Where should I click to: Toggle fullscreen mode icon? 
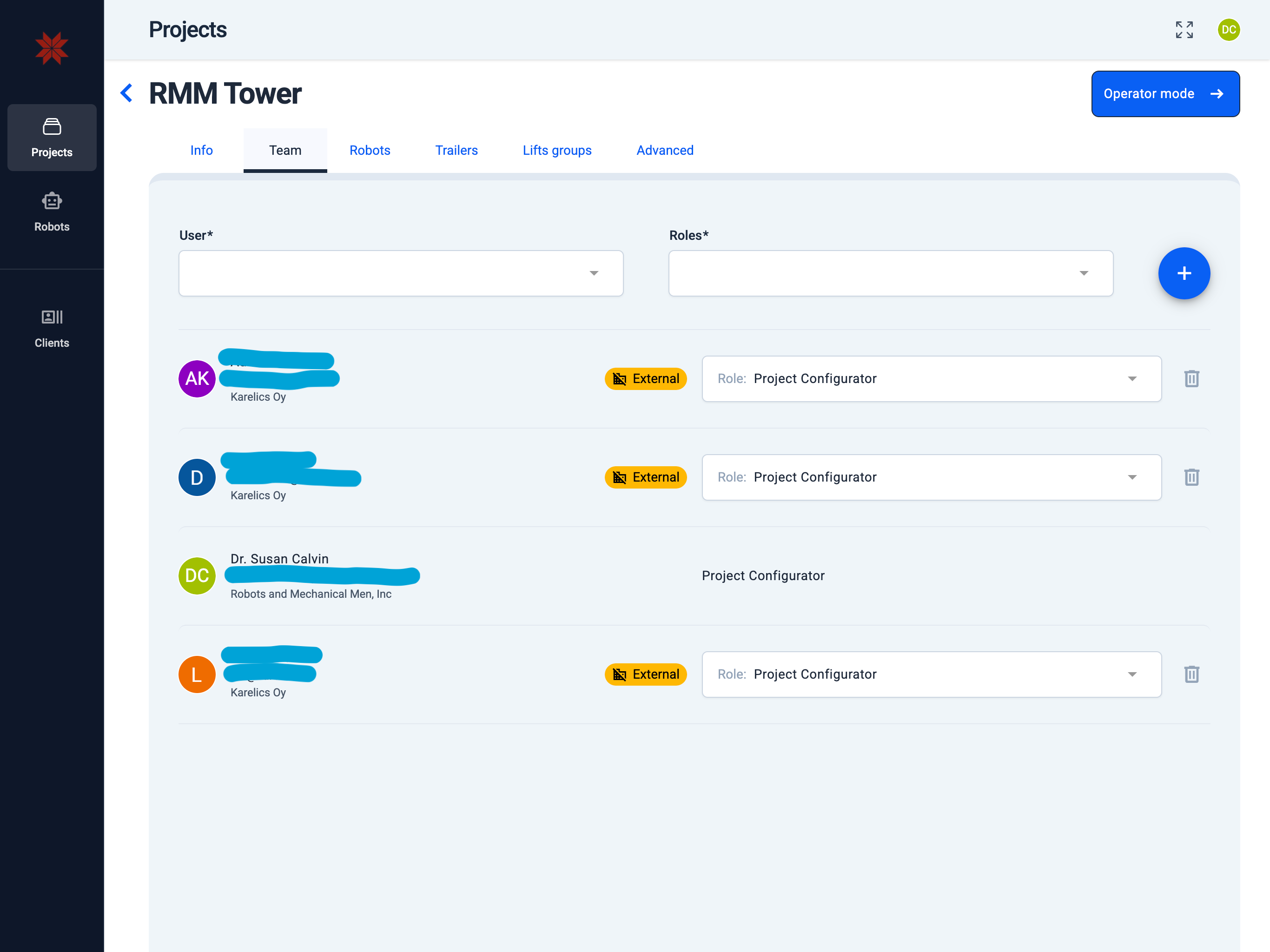pos(1184,30)
